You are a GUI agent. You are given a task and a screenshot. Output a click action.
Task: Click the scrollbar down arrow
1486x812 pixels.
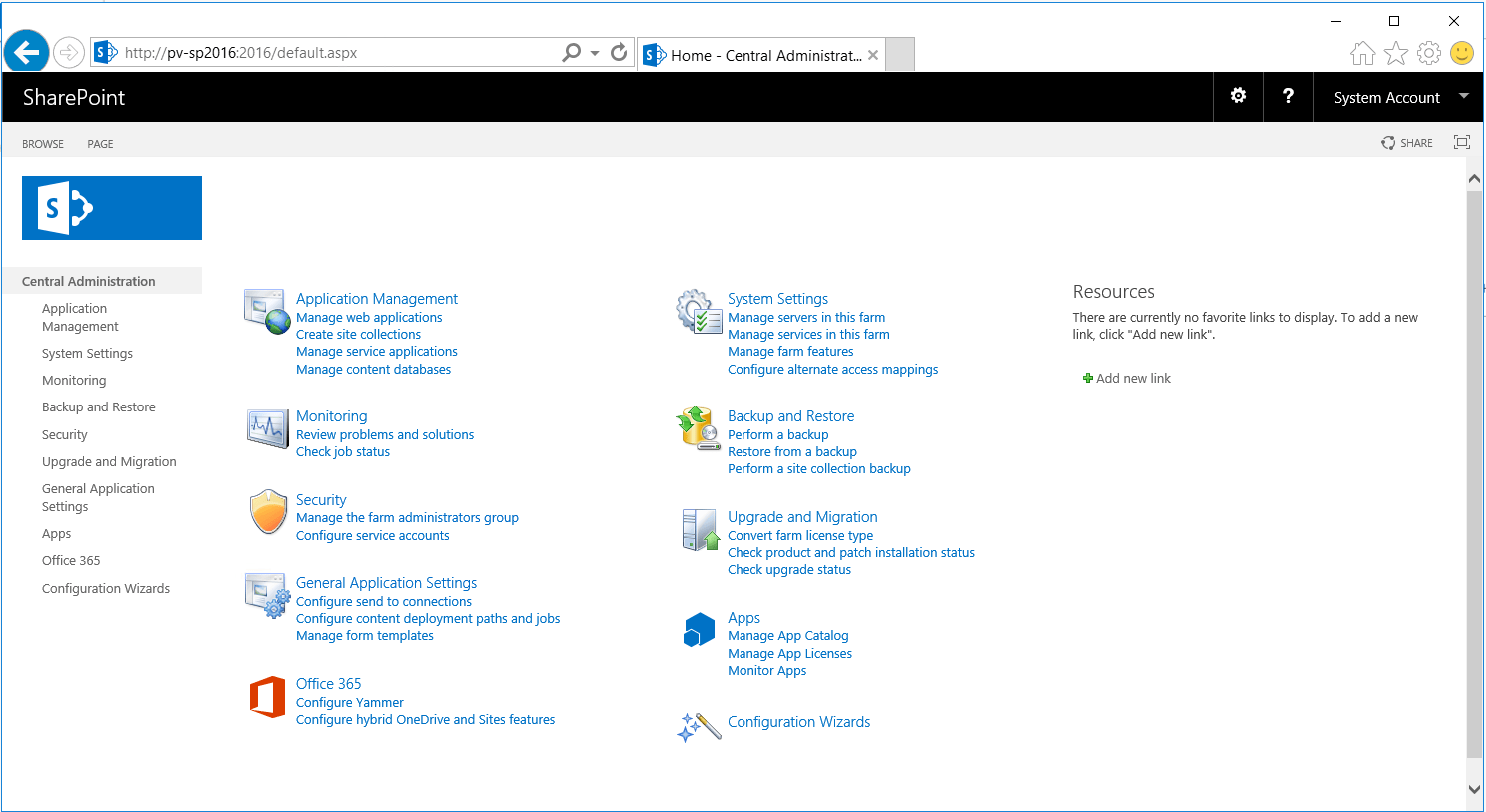[x=1474, y=788]
